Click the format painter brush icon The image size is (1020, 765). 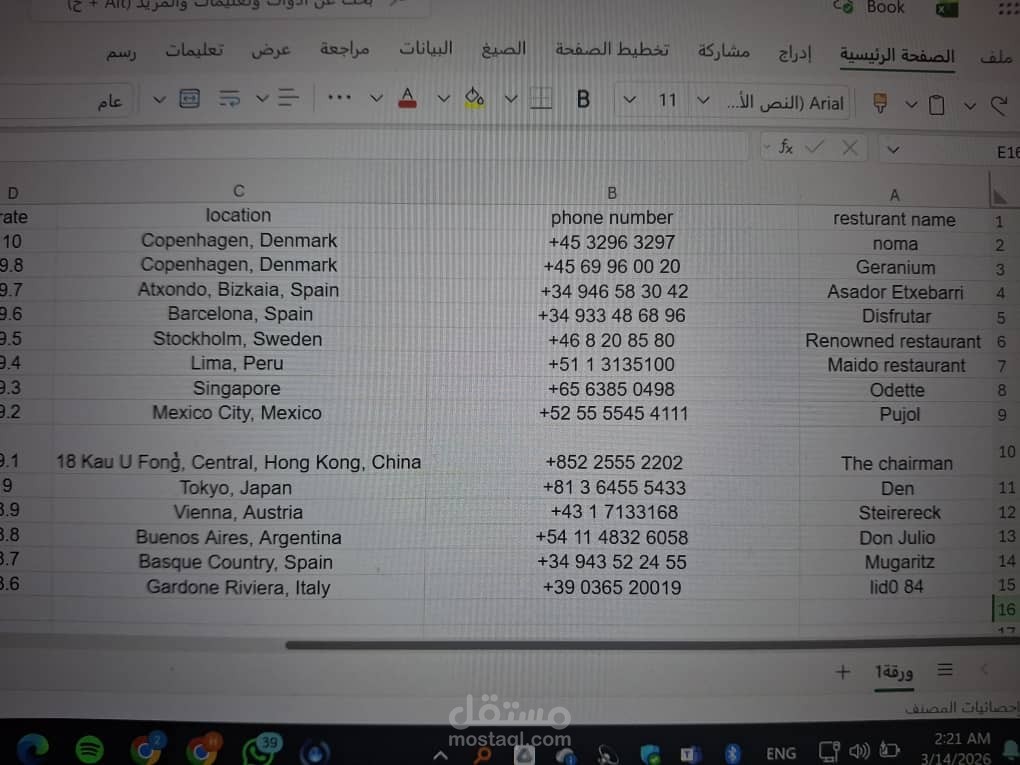coord(879,103)
